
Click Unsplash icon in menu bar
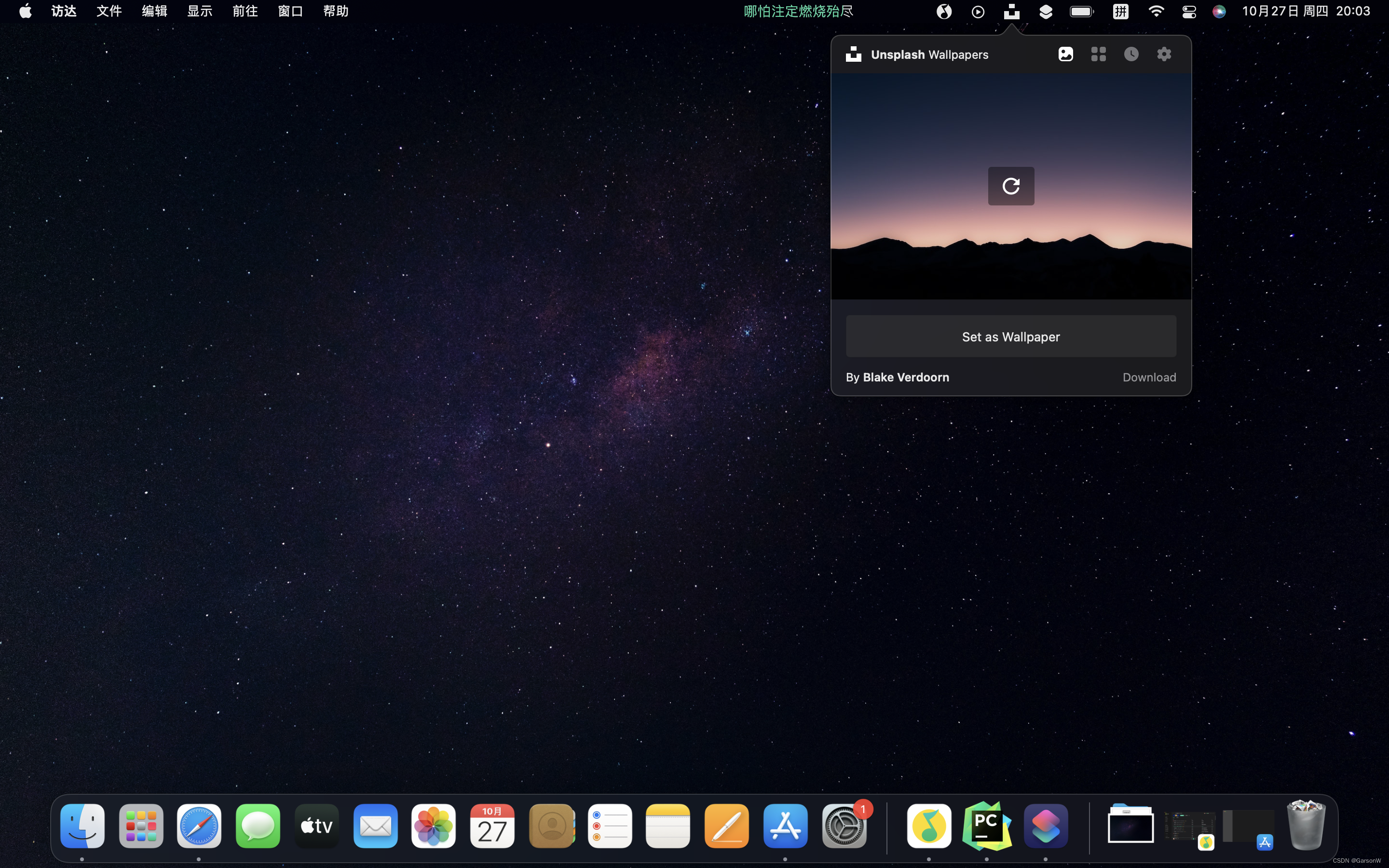pyautogui.click(x=1011, y=12)
